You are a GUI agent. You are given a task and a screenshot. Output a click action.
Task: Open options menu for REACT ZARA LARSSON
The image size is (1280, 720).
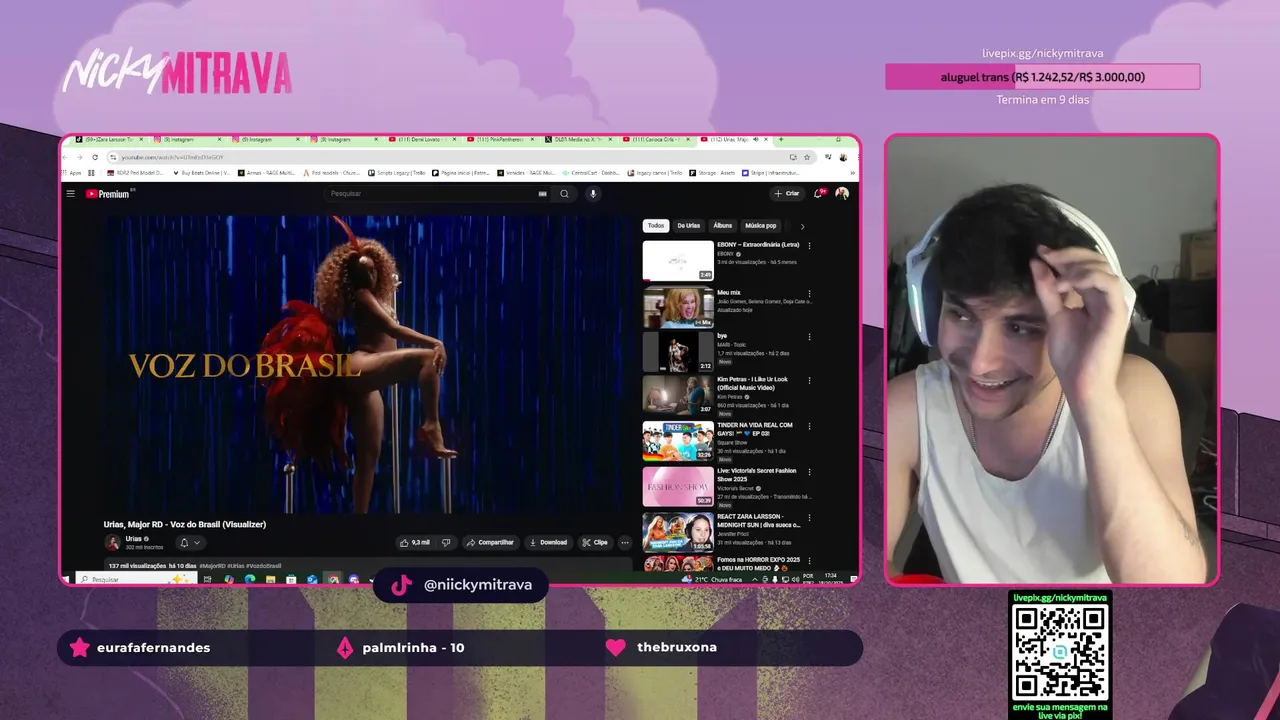pos(809,517)
